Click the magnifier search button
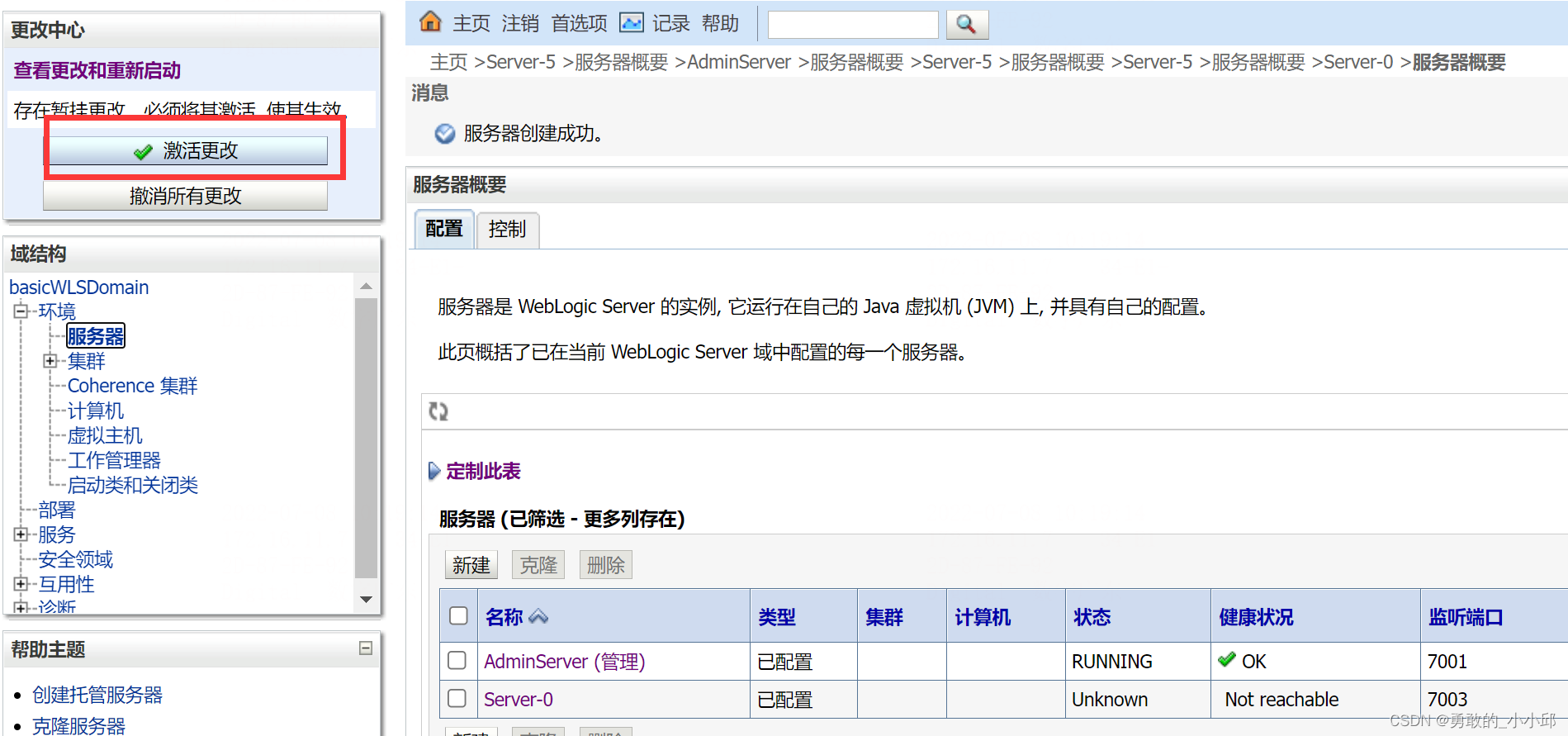 click(x=967, y=24)
